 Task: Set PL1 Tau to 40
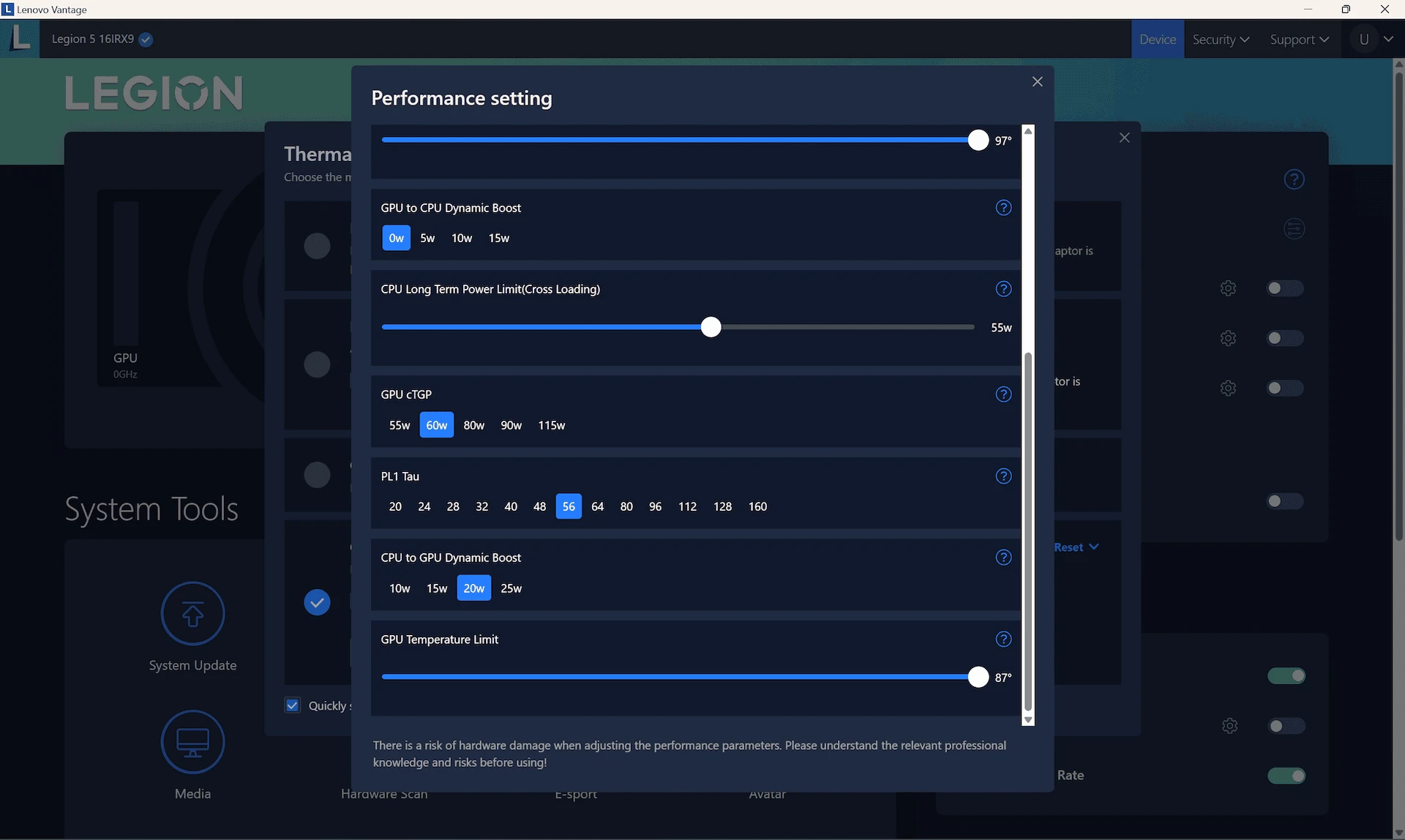(511, 506)
